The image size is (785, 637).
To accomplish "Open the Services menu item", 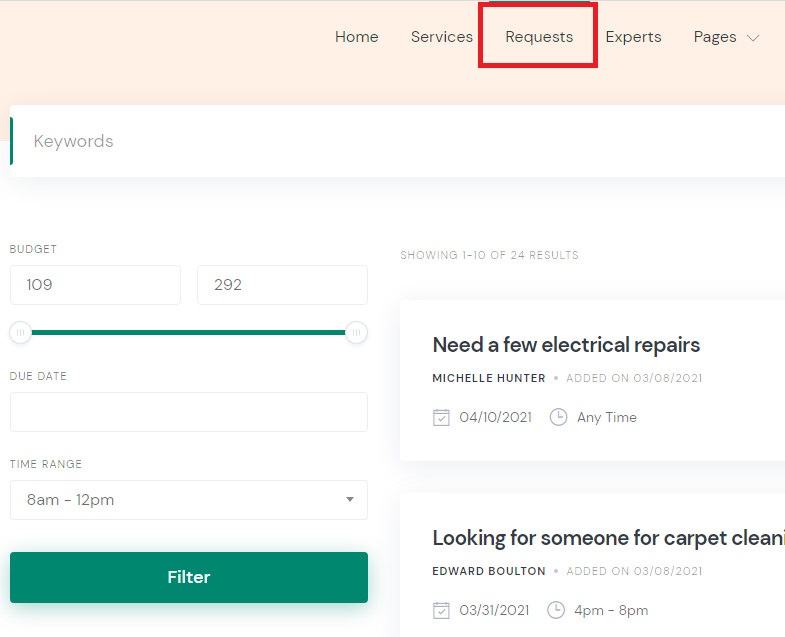I will pyautogui.click(x=441, y=37).
